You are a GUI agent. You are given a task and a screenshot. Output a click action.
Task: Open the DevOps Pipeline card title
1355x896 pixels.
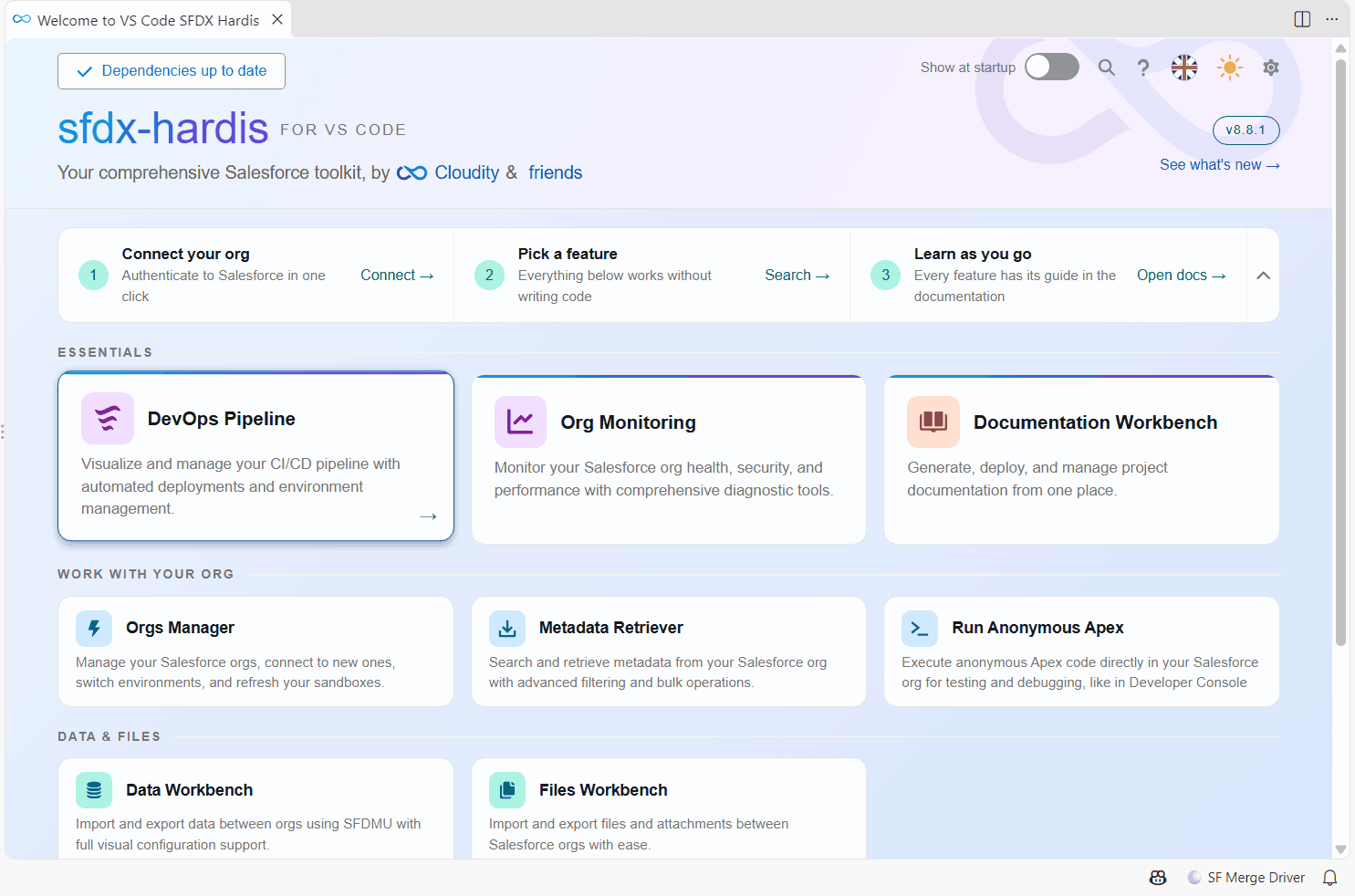[x=222, y=419]
